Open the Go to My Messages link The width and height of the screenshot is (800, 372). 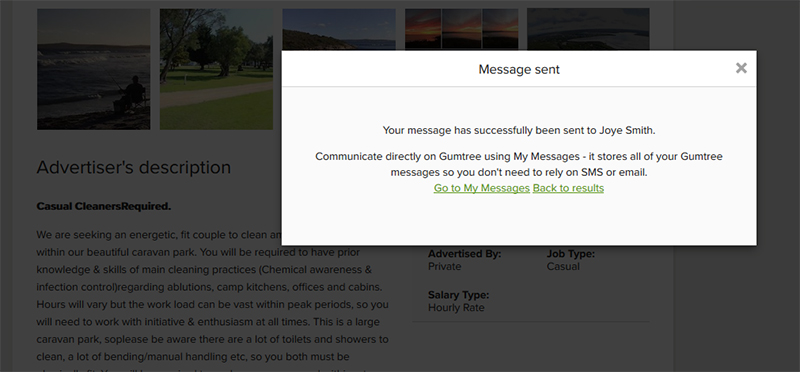coord(482,188)
